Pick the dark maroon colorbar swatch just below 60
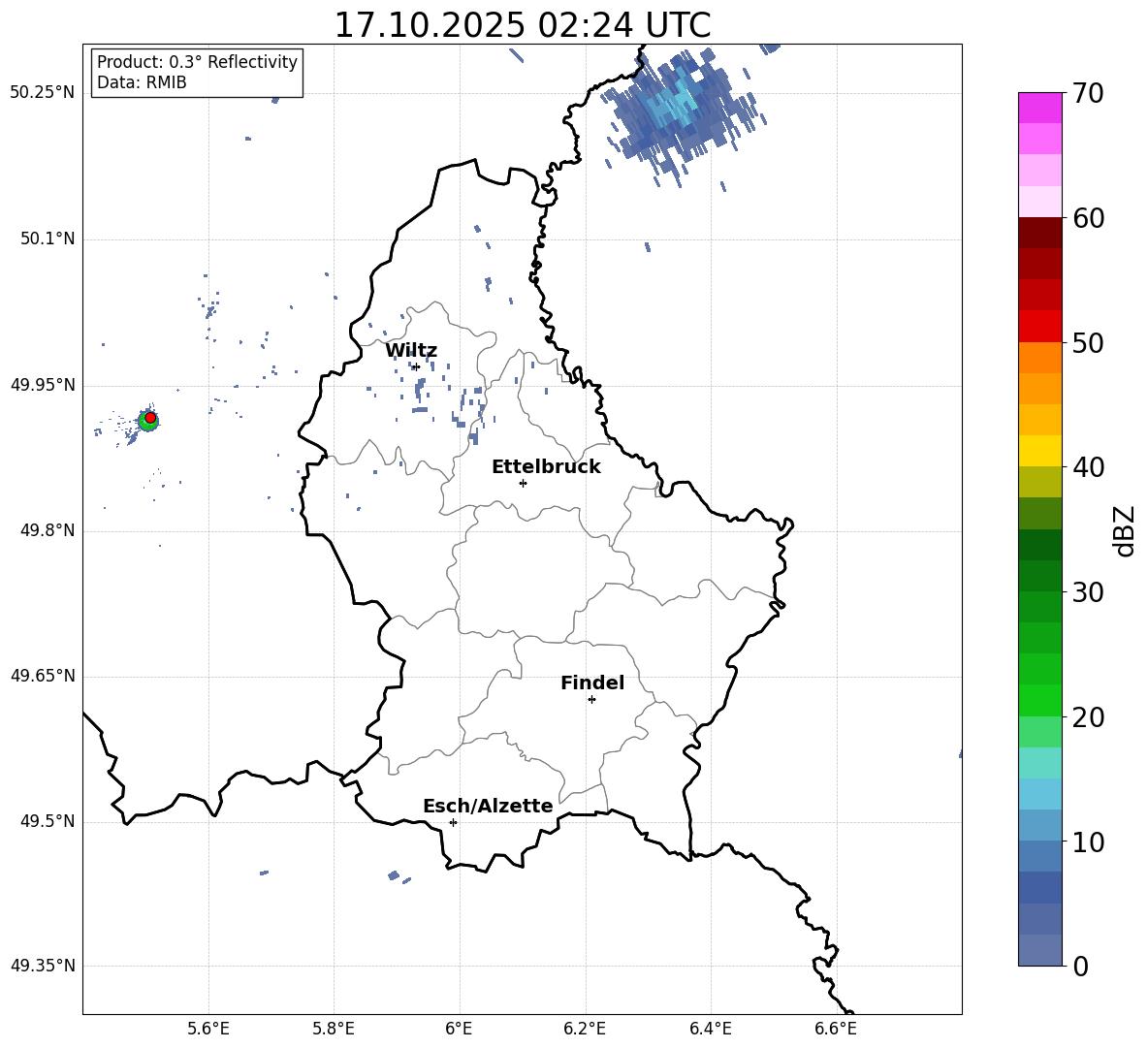This screenshot has height=1048, width=1148. click(x=1039, y=233)
